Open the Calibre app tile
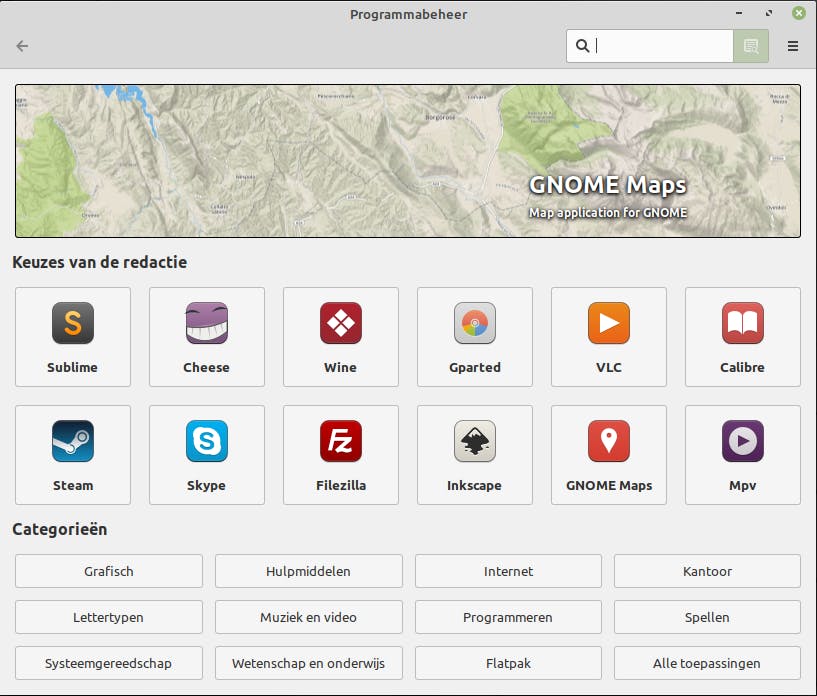This screenshot has width=817, height=696. 742,337
